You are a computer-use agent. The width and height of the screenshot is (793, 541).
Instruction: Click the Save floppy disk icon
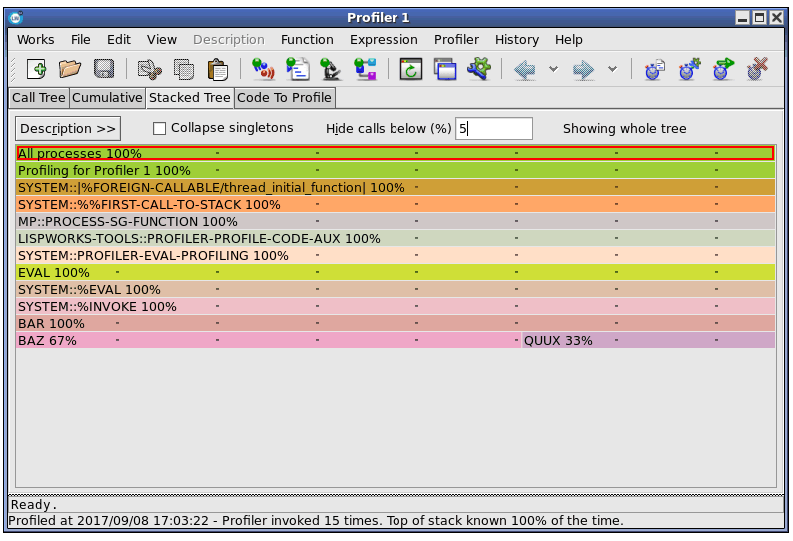coord(104,69)
